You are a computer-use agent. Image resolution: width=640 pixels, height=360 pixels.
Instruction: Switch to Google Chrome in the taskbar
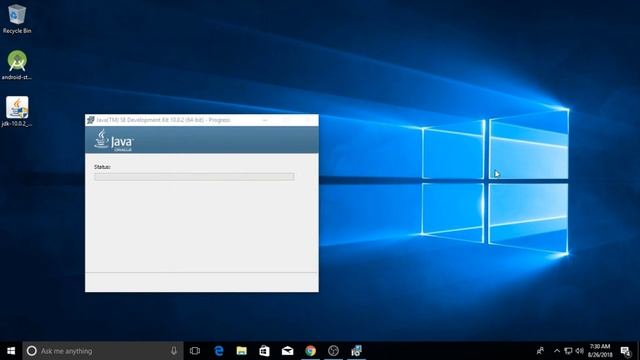311,351
